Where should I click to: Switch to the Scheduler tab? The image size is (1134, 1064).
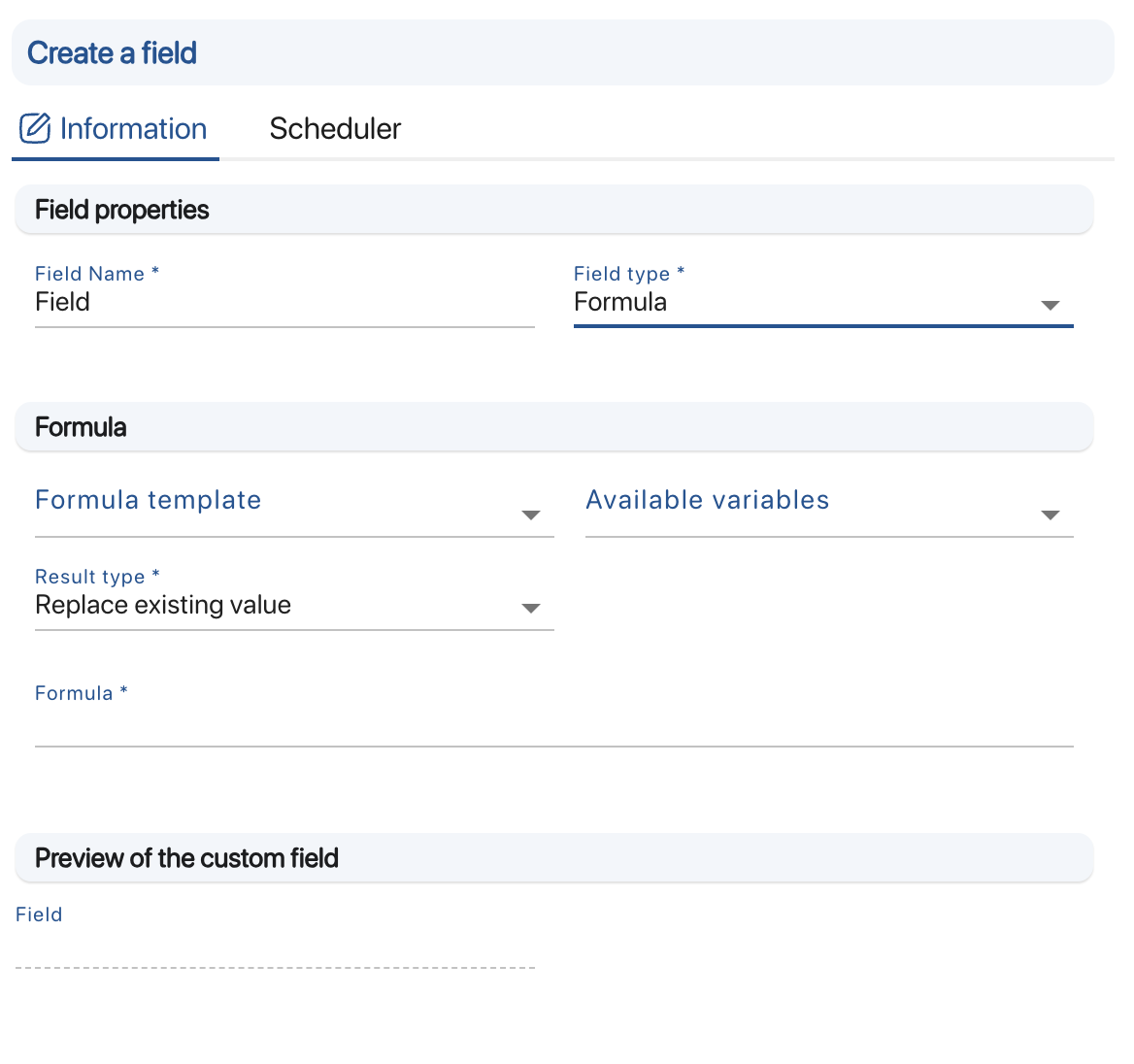click(x=335, y=128)
